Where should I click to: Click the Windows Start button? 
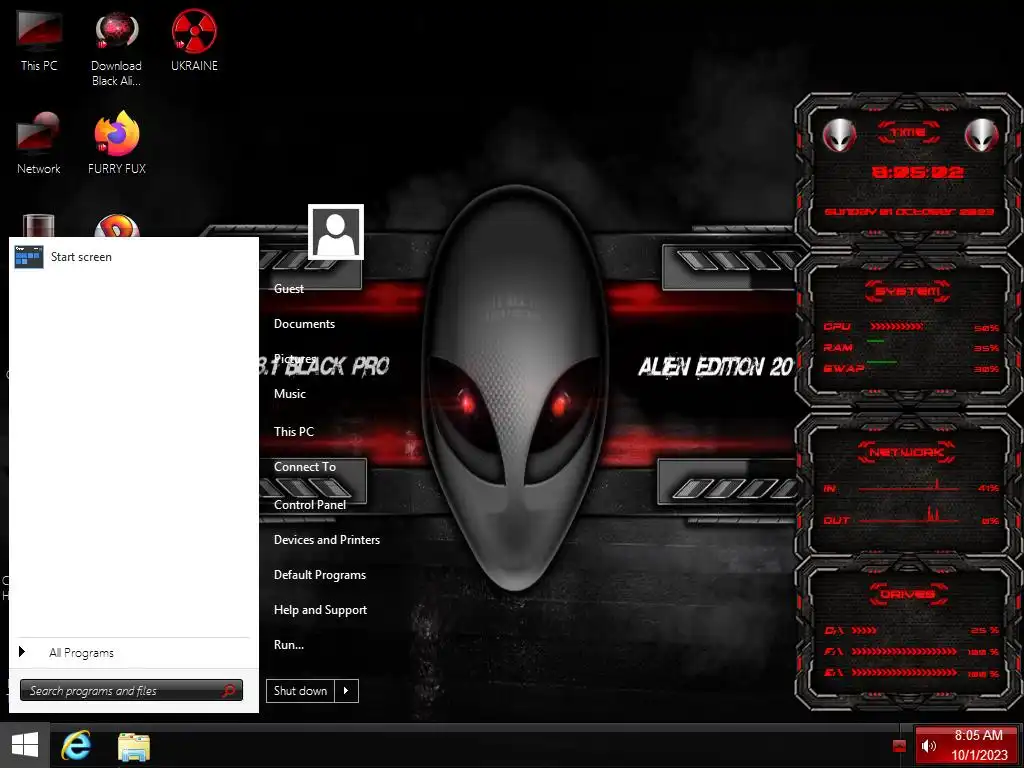point(25,745)
